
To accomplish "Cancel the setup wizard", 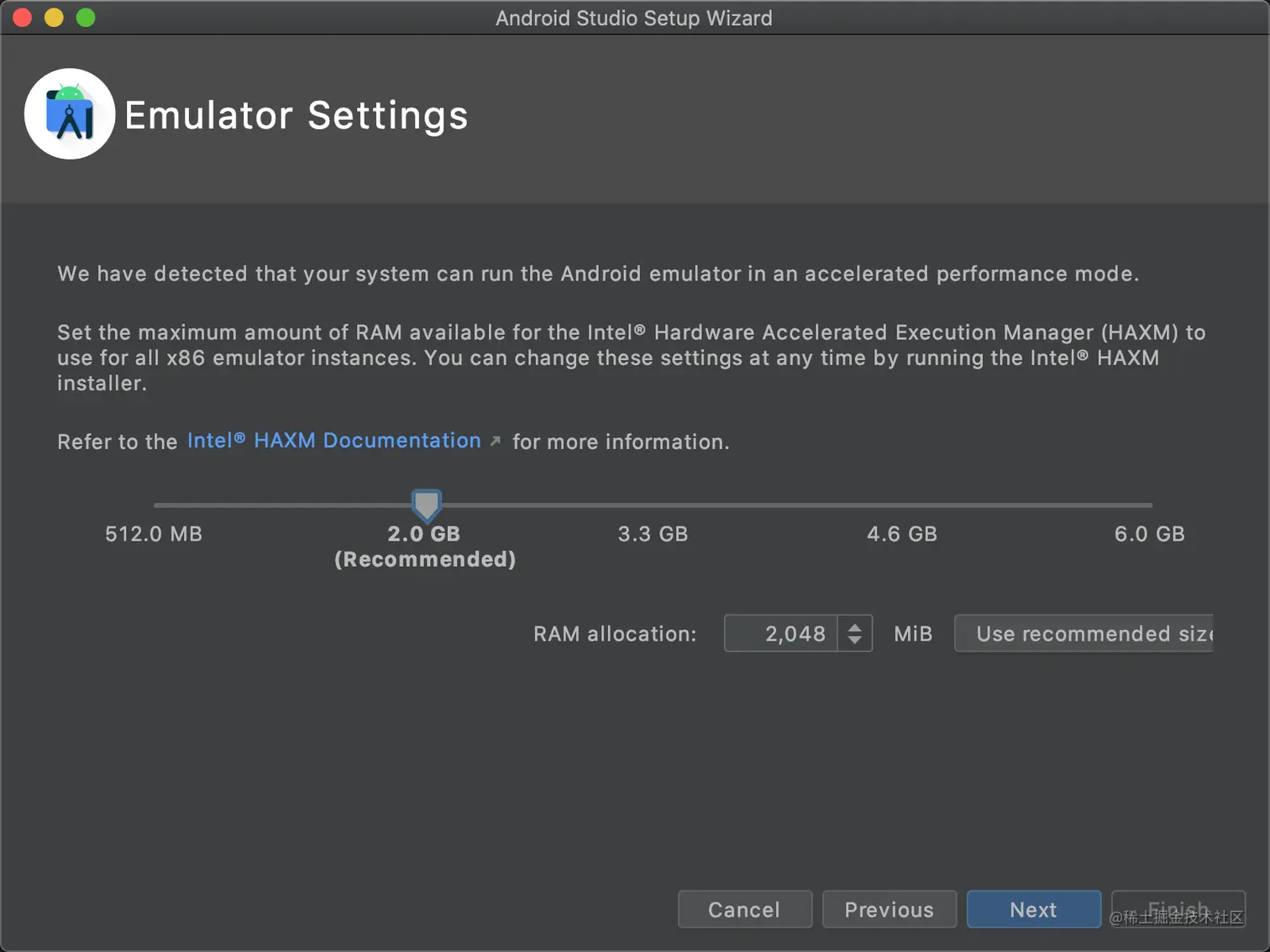I will (744, 909).
